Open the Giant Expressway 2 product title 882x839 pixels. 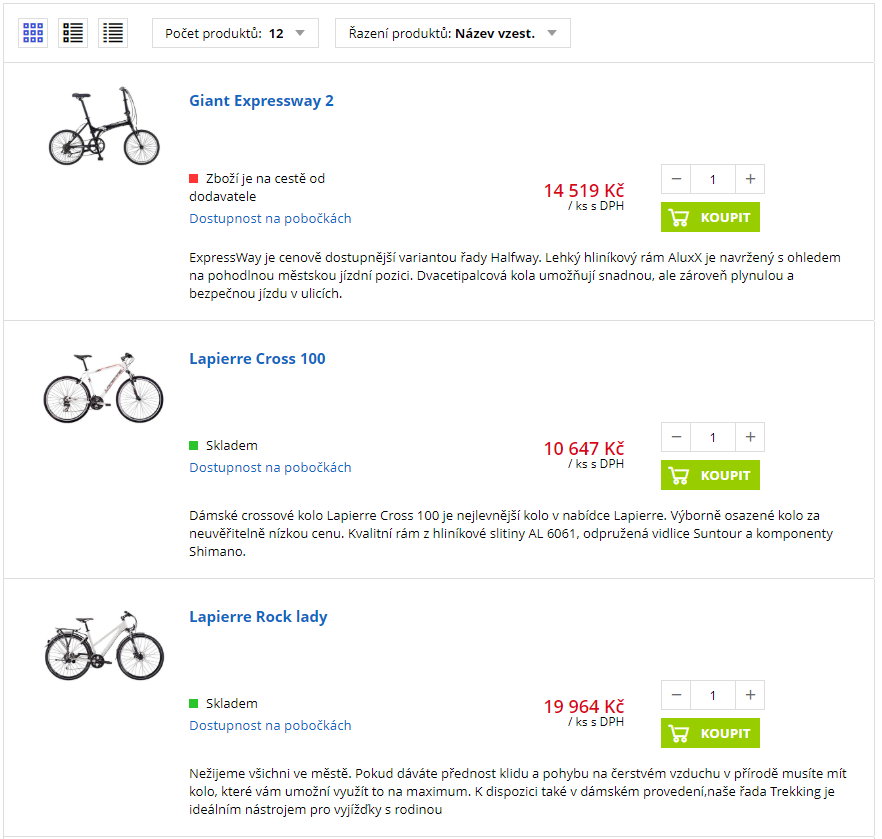pos(261,101)
